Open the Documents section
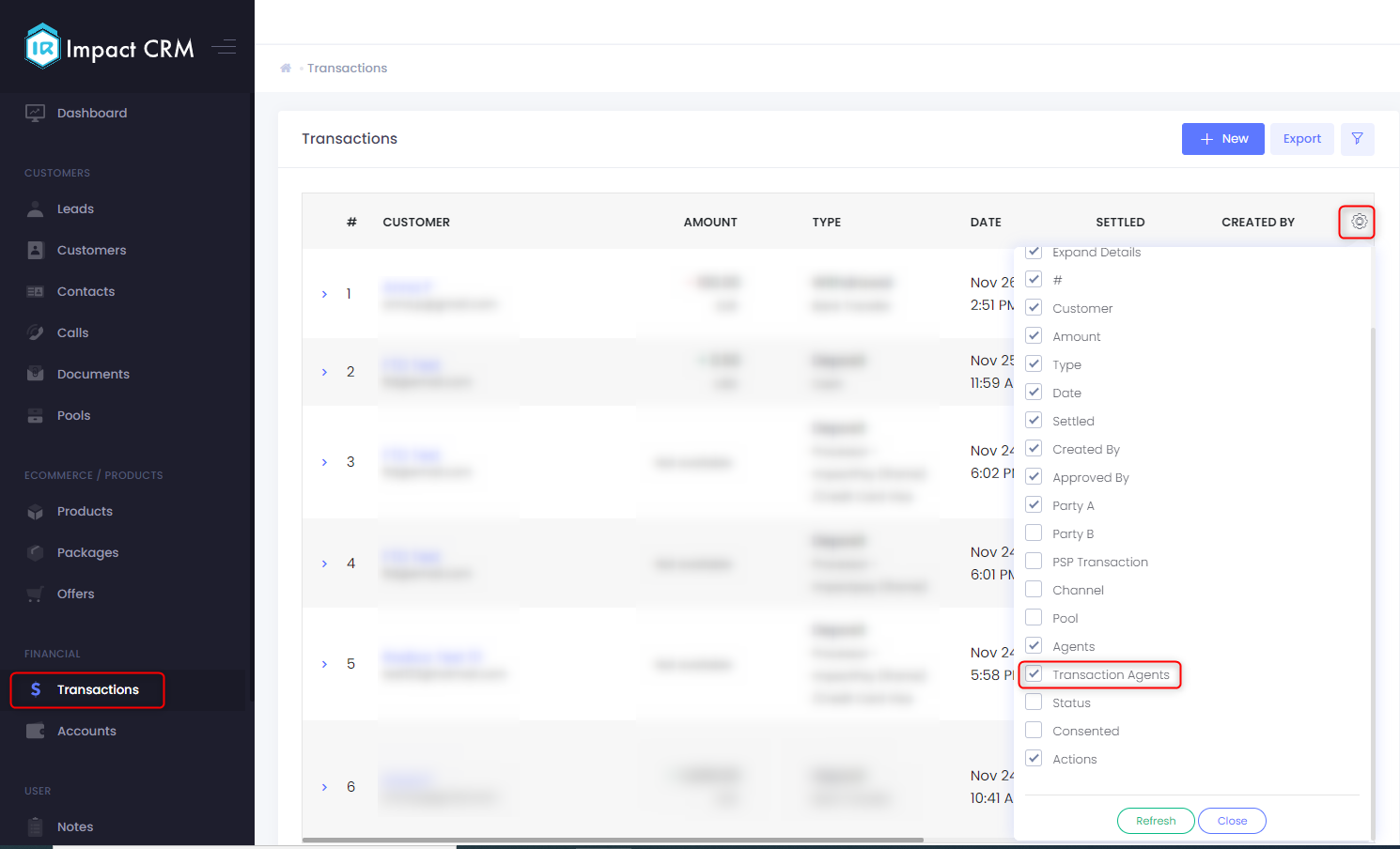The height and width of the screenshot is (849, 1400). tap(35, 374)
